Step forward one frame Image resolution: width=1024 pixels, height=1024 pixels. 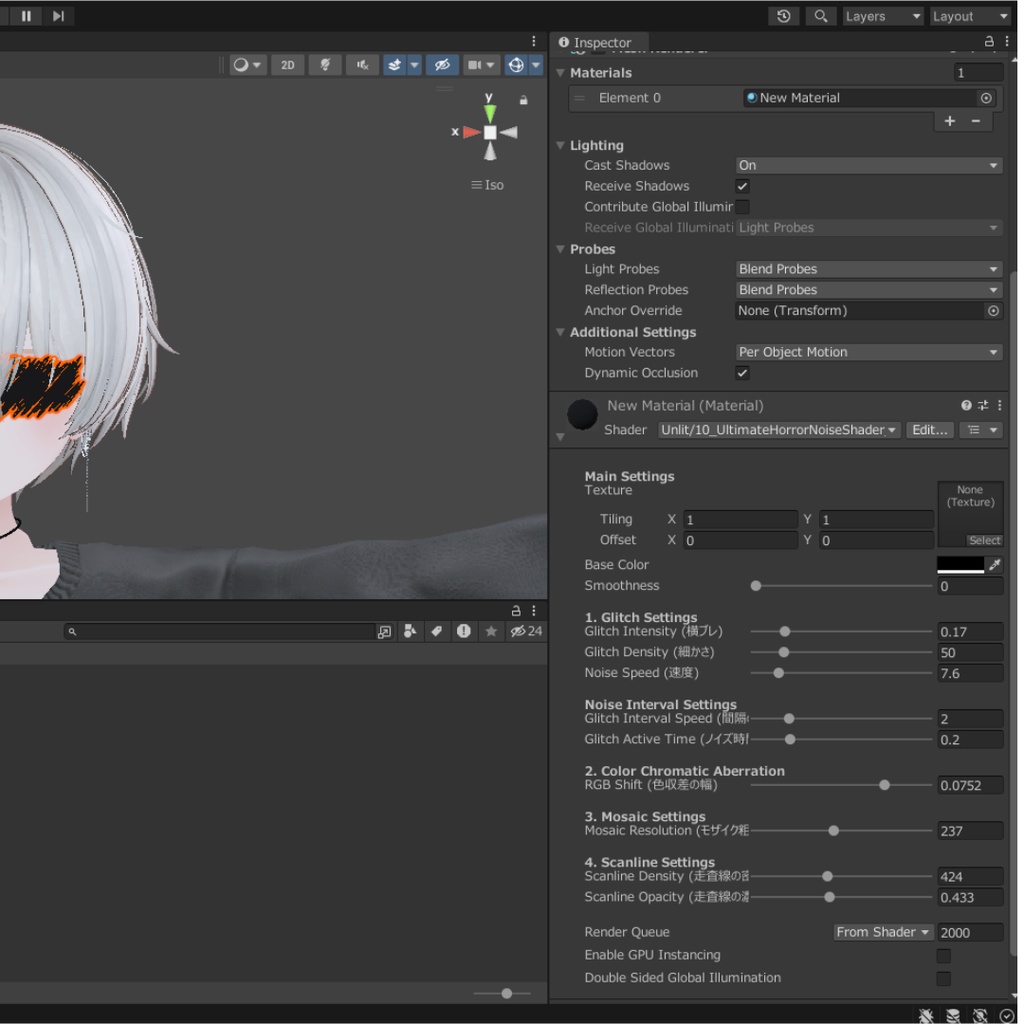point(58,16)
